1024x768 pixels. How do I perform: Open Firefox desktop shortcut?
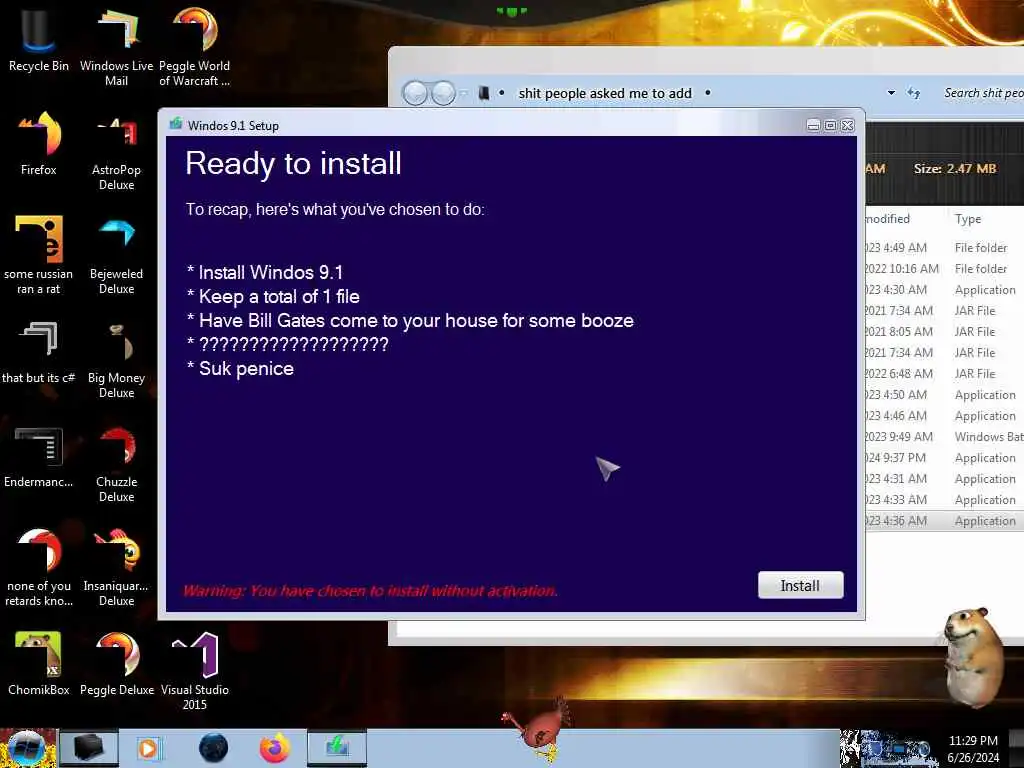[x=39, y=144]
